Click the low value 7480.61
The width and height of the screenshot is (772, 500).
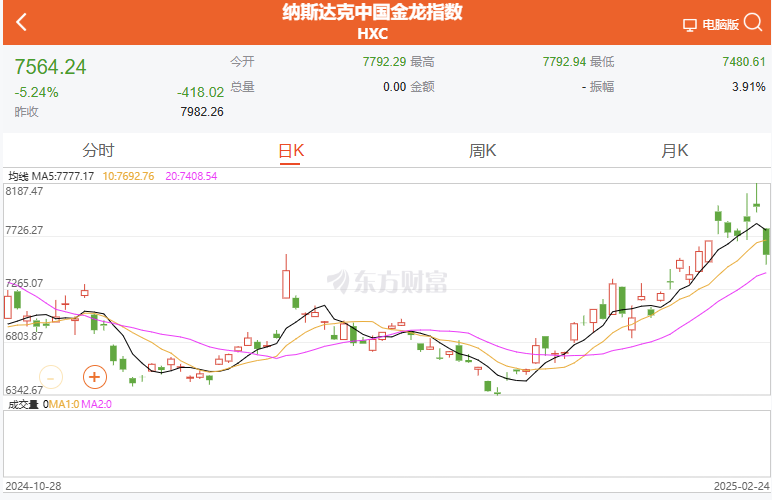click(744, 62)
